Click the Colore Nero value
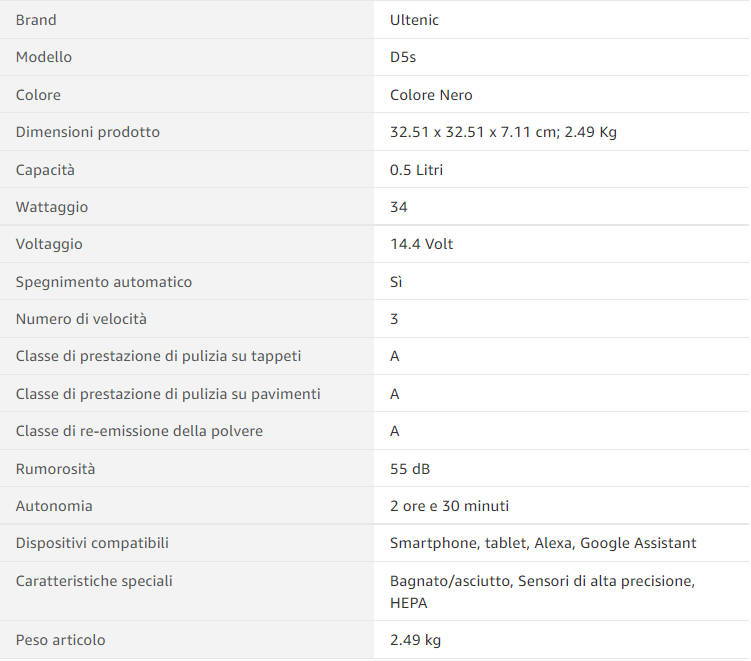Viewport: 751px width, 661px height. coord(431,95)
